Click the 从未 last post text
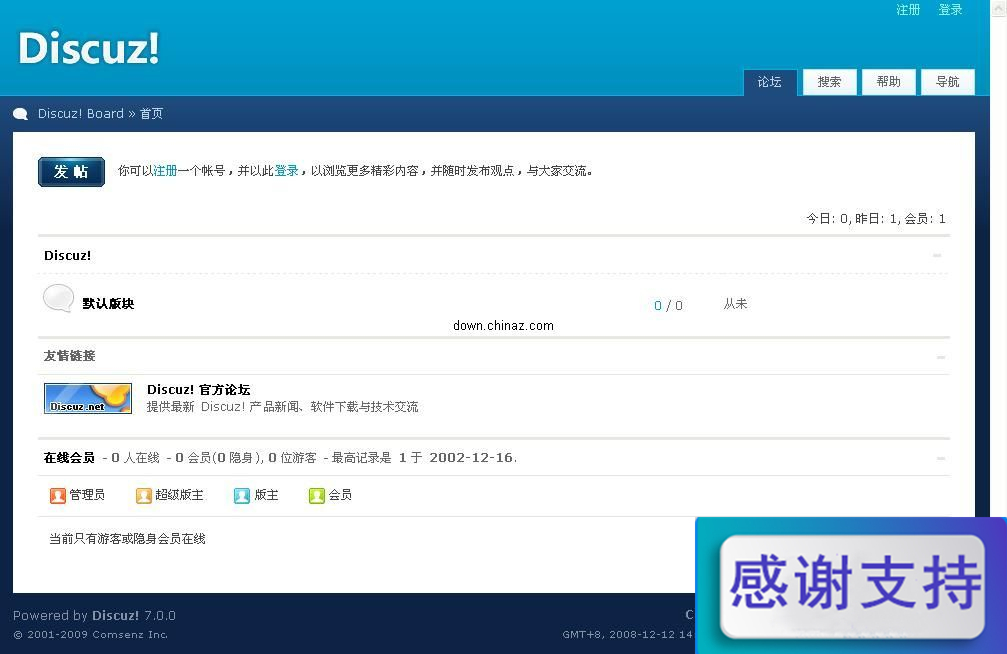This screenshot has width=1007, height=654. (x=735, y=304)
